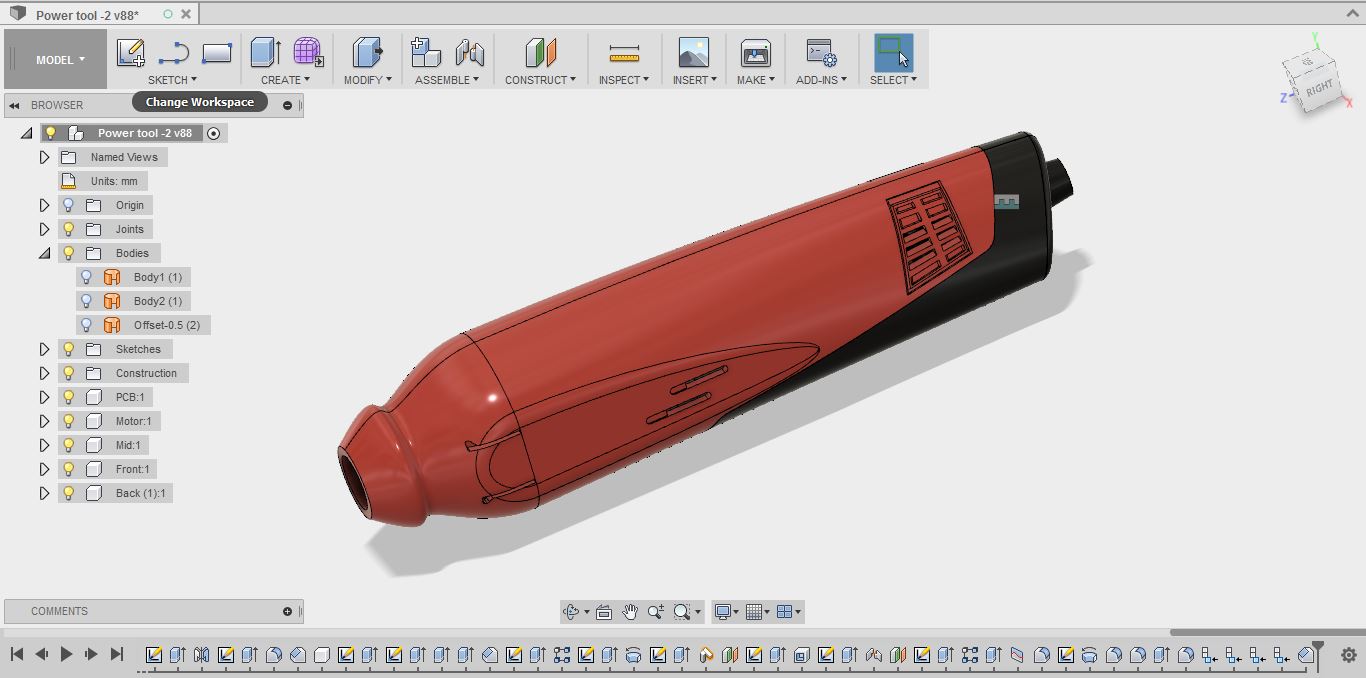Click the Extrude icon in the Create group
1366x678 pixels.
[x=265, y=52]
